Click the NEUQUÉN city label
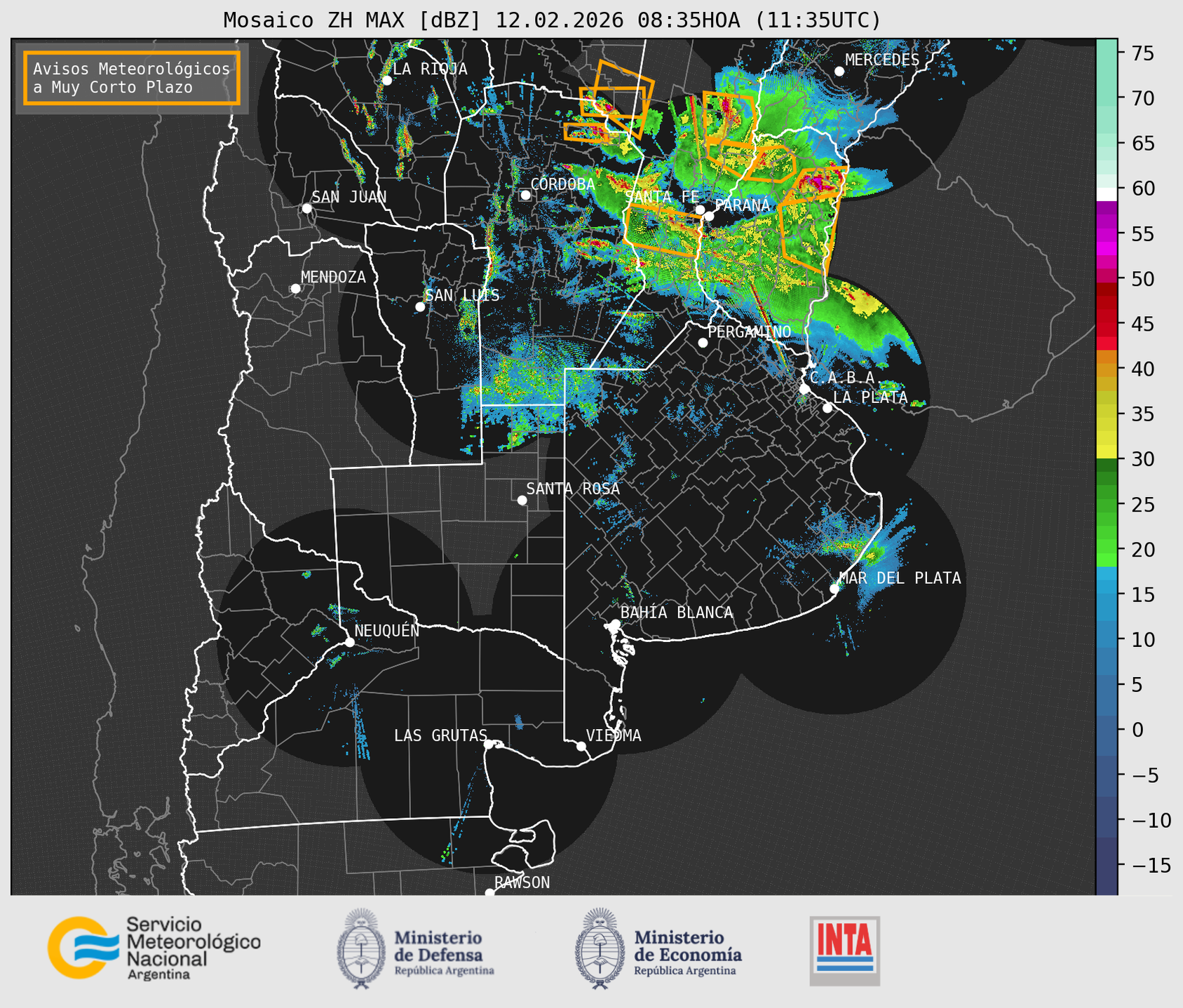 [x=387, y=630]
